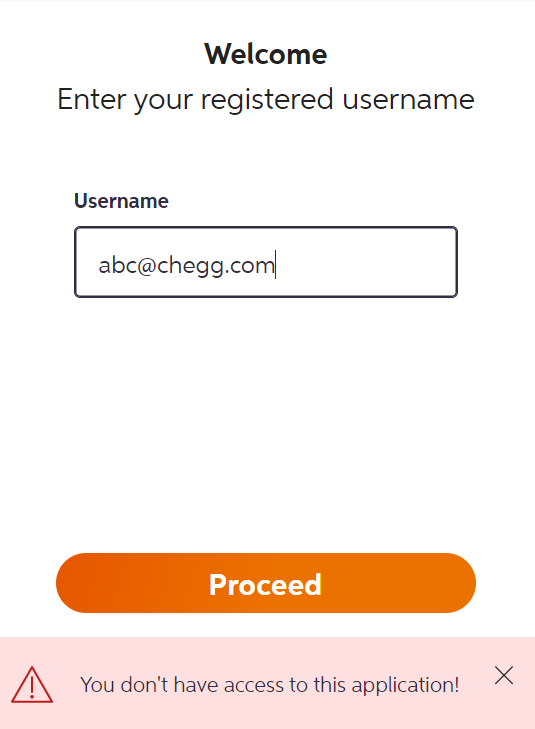Click the Username label above the field

[121, 201]
